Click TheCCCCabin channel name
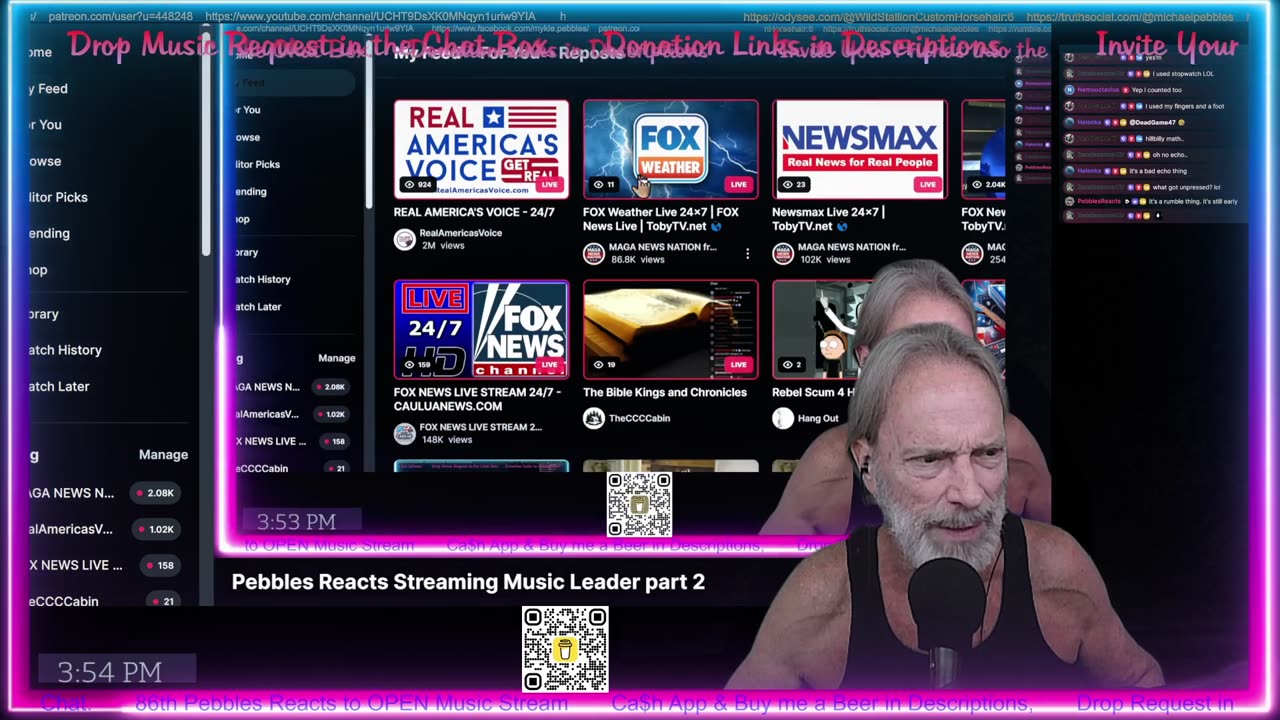 tap(639, 418)
